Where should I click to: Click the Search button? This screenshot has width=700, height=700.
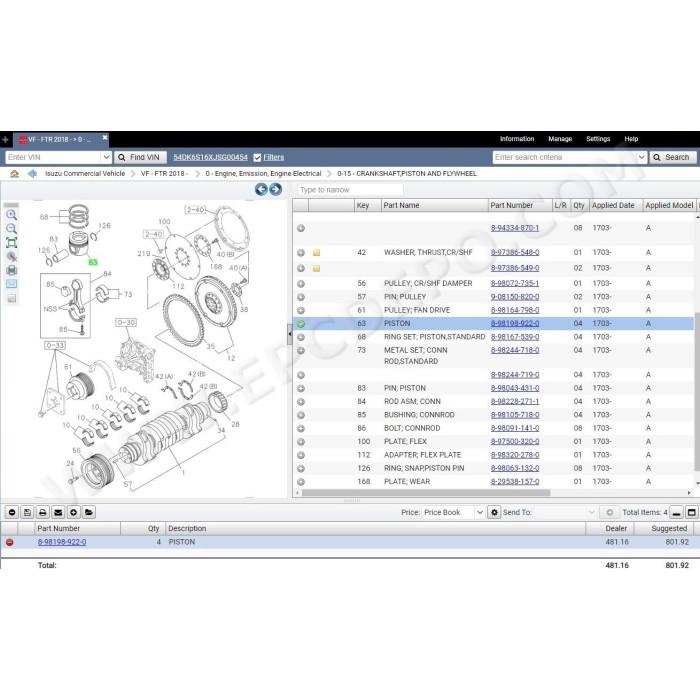672,157
